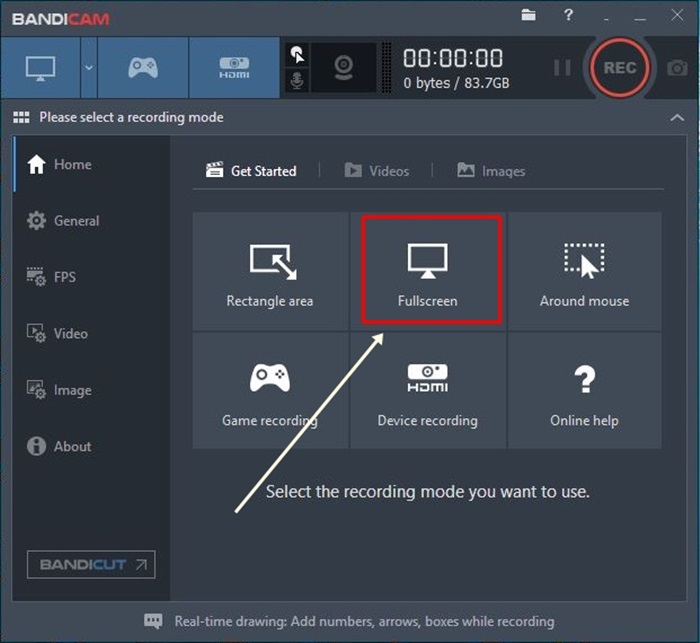700x643 pixels.
Task: Collapse the recording mode panel chevron
Action: [677, 118]
